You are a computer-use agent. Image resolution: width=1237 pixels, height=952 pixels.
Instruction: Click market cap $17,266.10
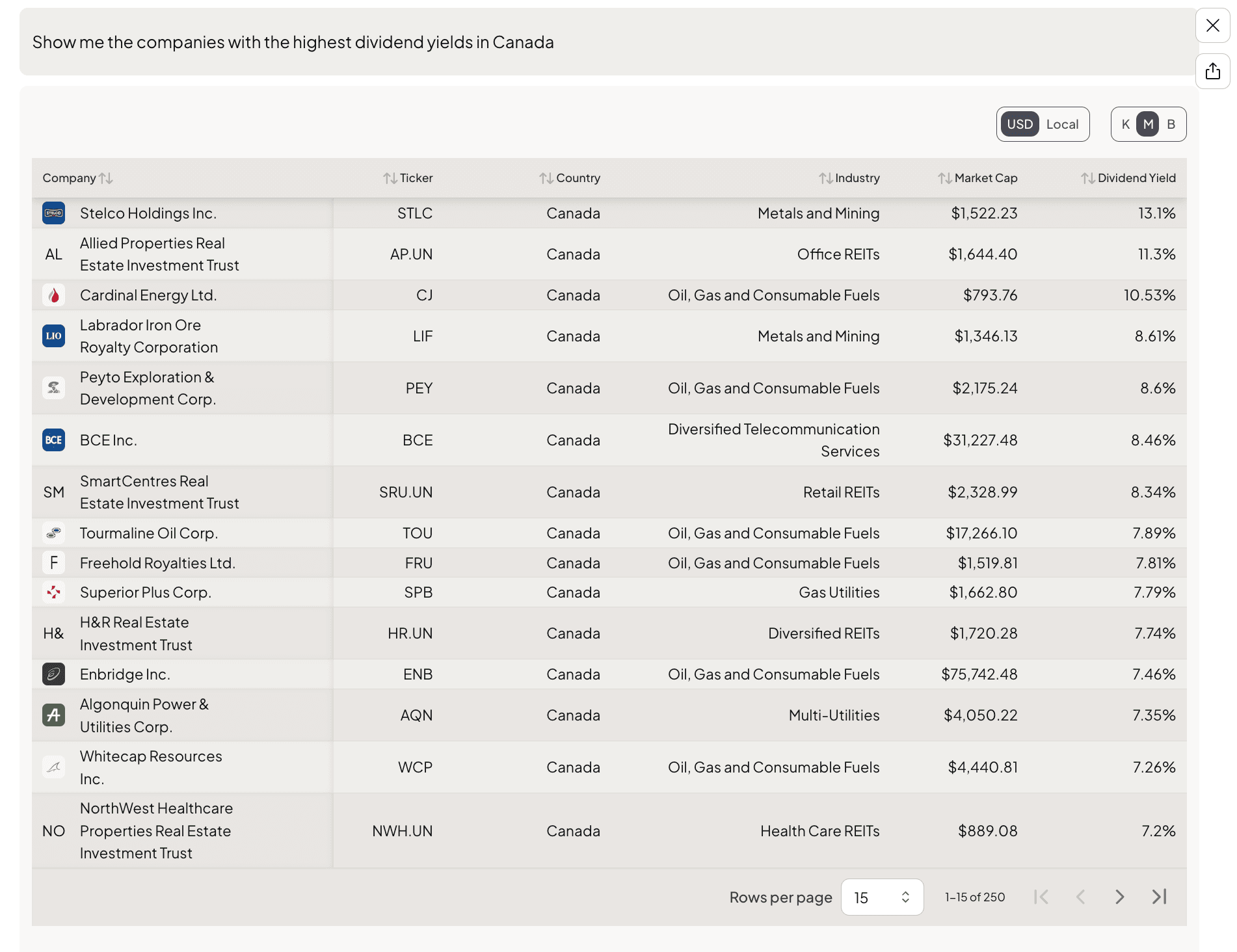click(x=981, y=533)
